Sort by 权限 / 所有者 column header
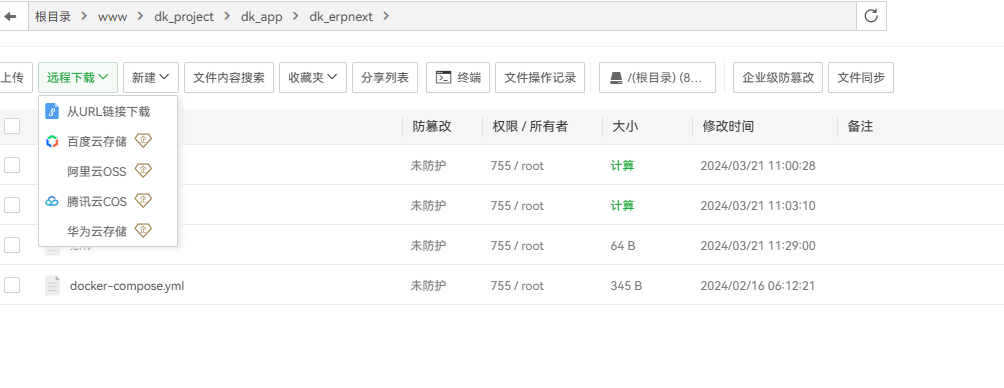Viewport: 1004px width, 388px height. (530, 127)
